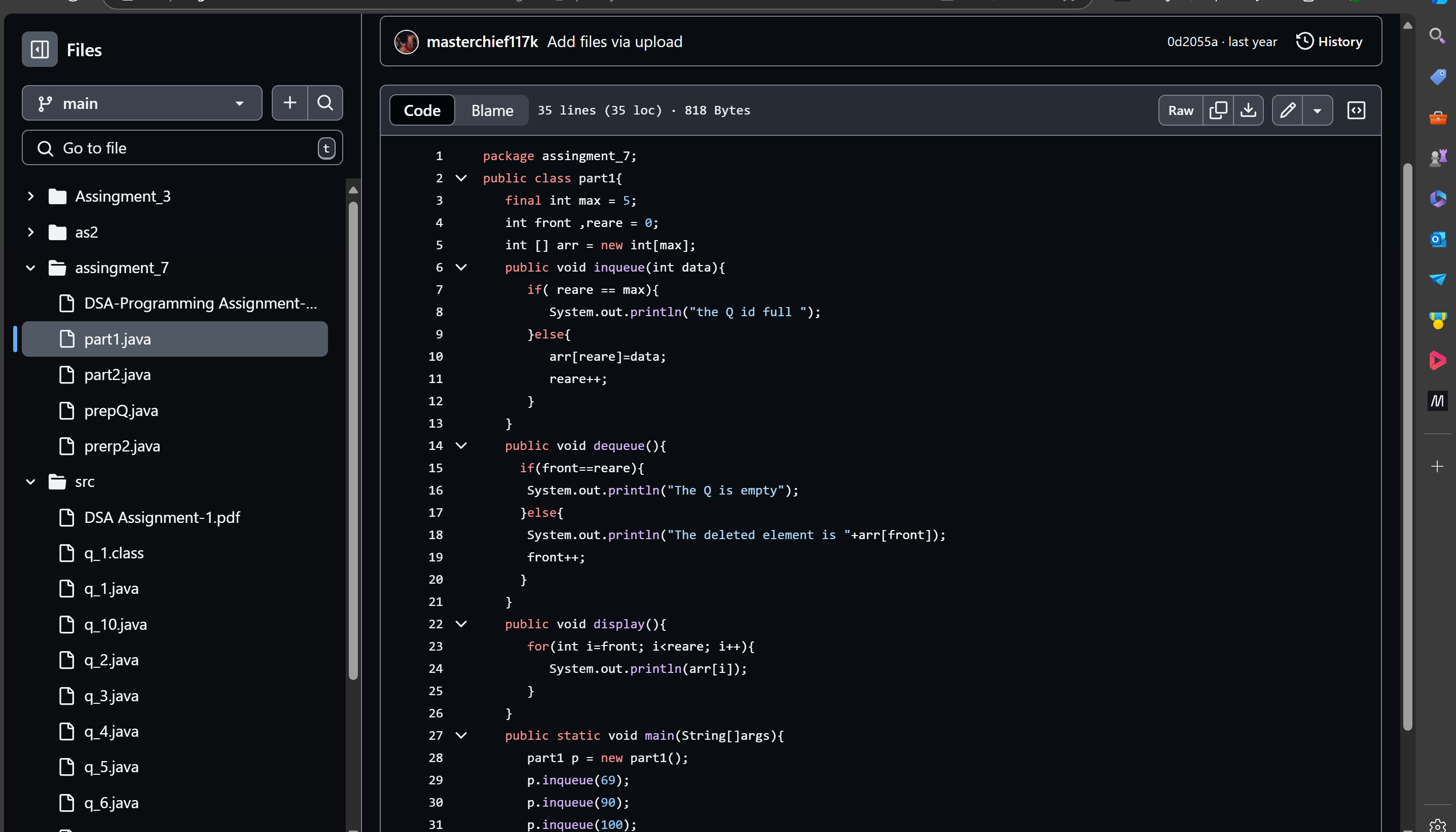
Task: Open the Raw file view
Action: (1180, 110)
